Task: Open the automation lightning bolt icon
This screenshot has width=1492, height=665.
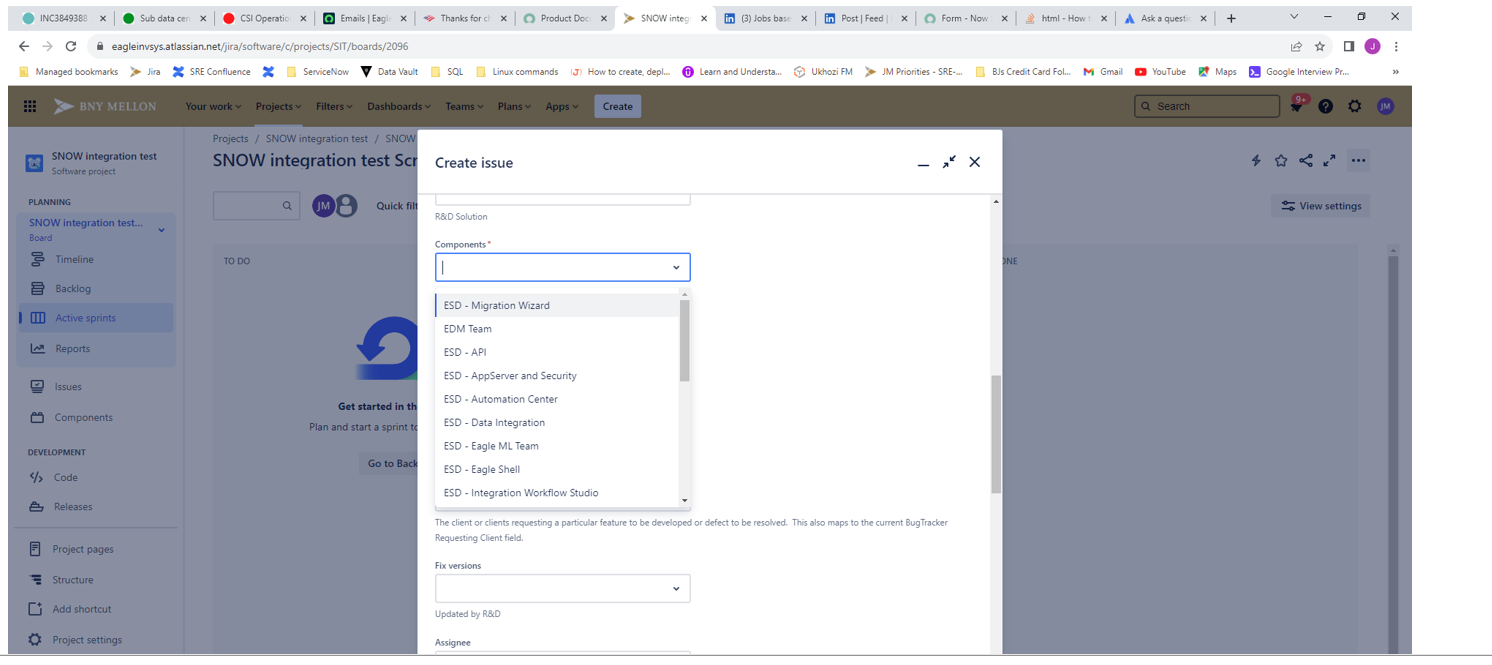Action: pyautogui.click(x=1256, y=160)
